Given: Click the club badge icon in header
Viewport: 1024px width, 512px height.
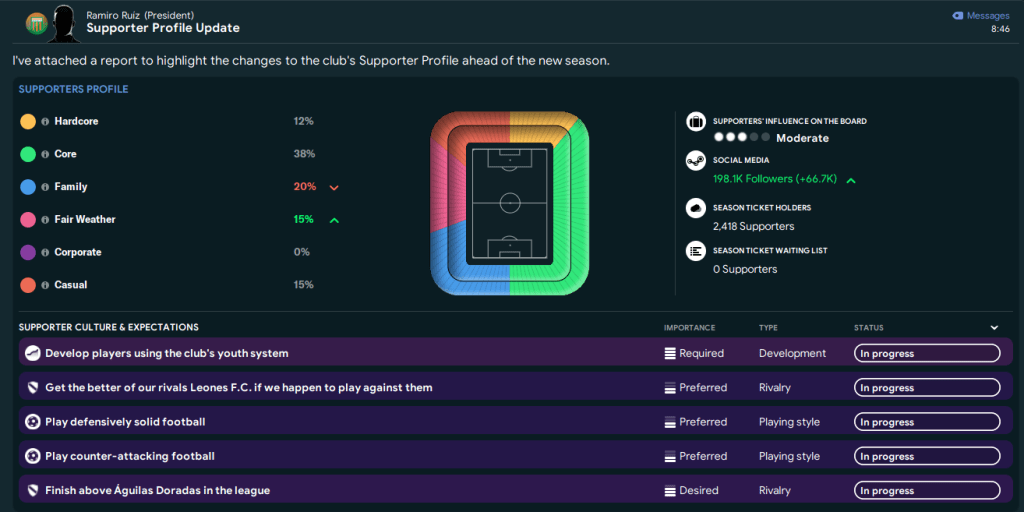Looking at the screenshot, I should 36,21.
